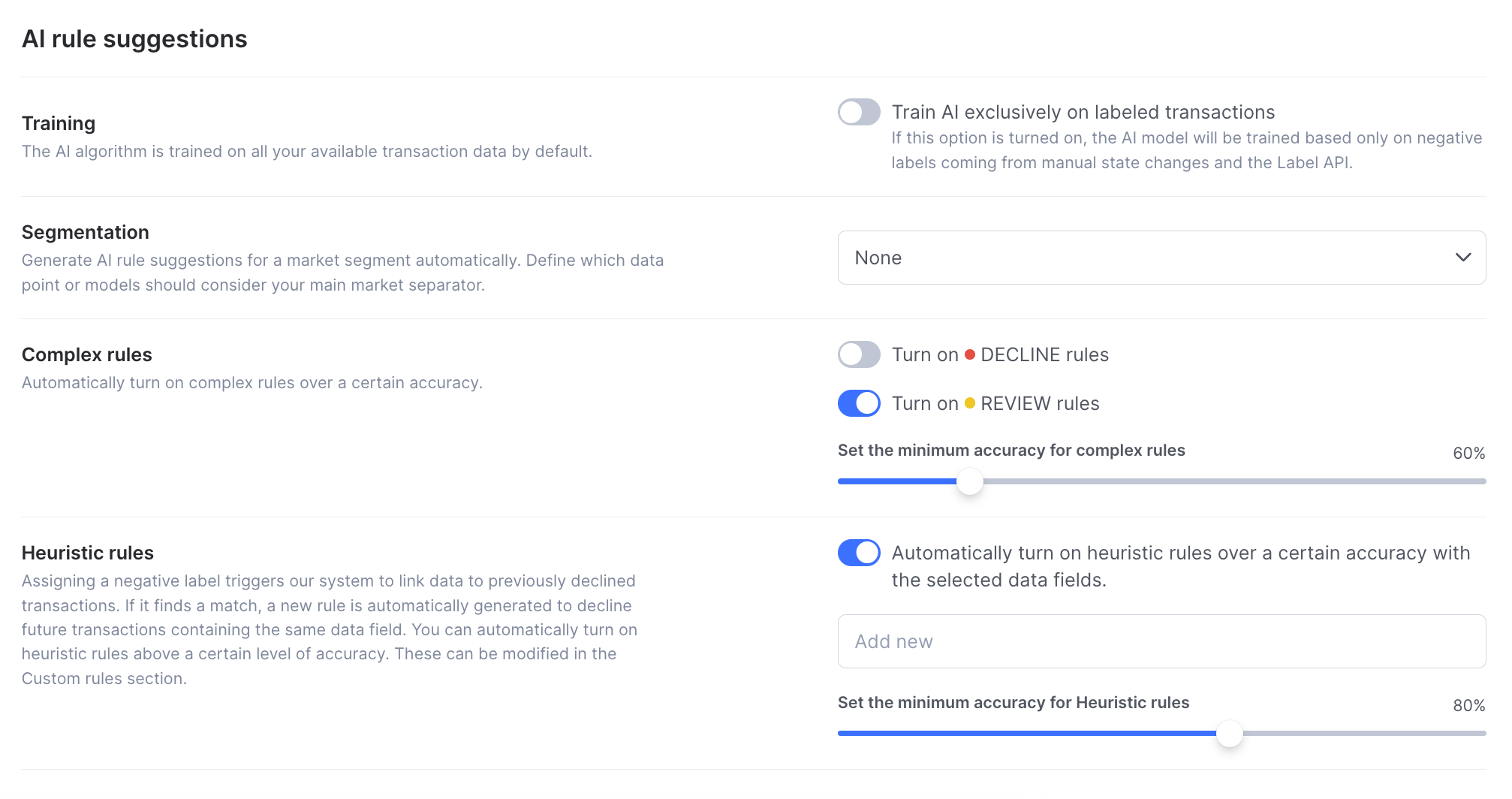This screenshot has height=799, width=1512.
Task: Click the red DECLINE status dot
Action: click(970, 354)
